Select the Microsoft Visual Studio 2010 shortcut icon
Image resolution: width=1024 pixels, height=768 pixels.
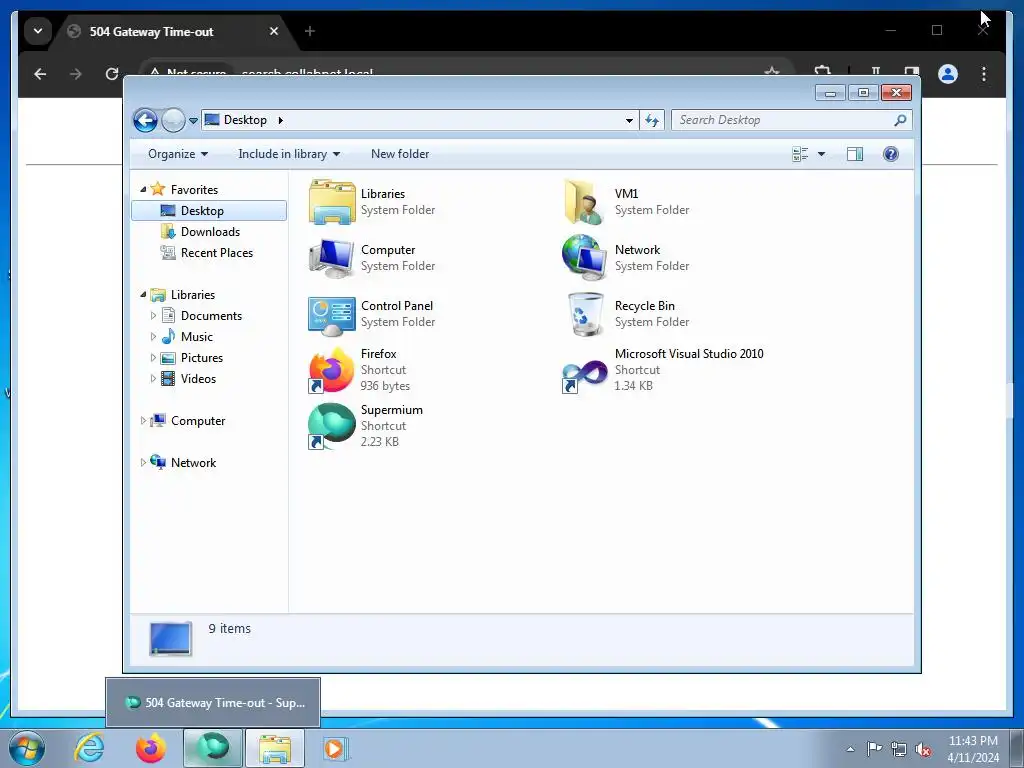pos(584,374)
